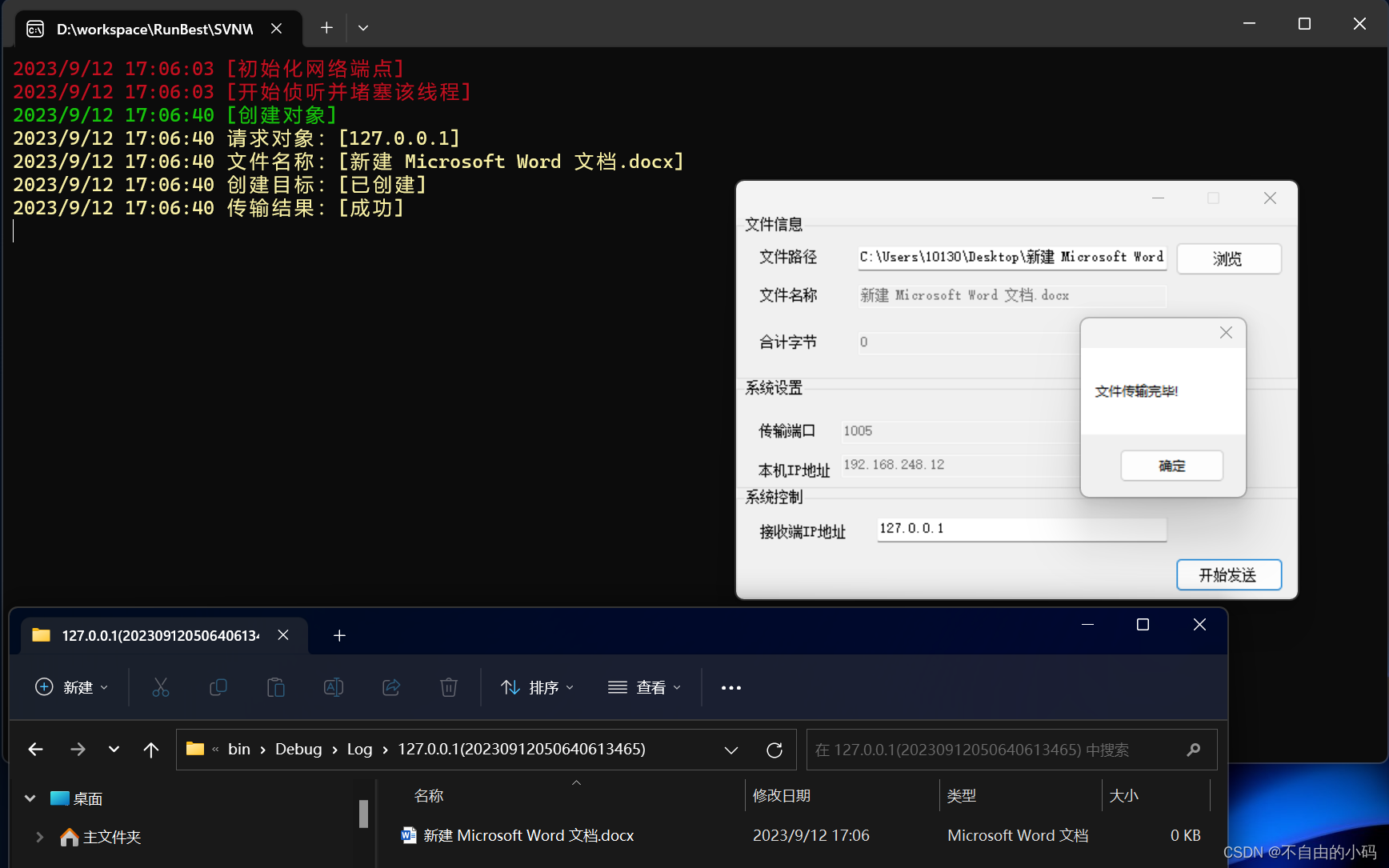Select the Rename icon in the toolbar

(x=334, y=687)
